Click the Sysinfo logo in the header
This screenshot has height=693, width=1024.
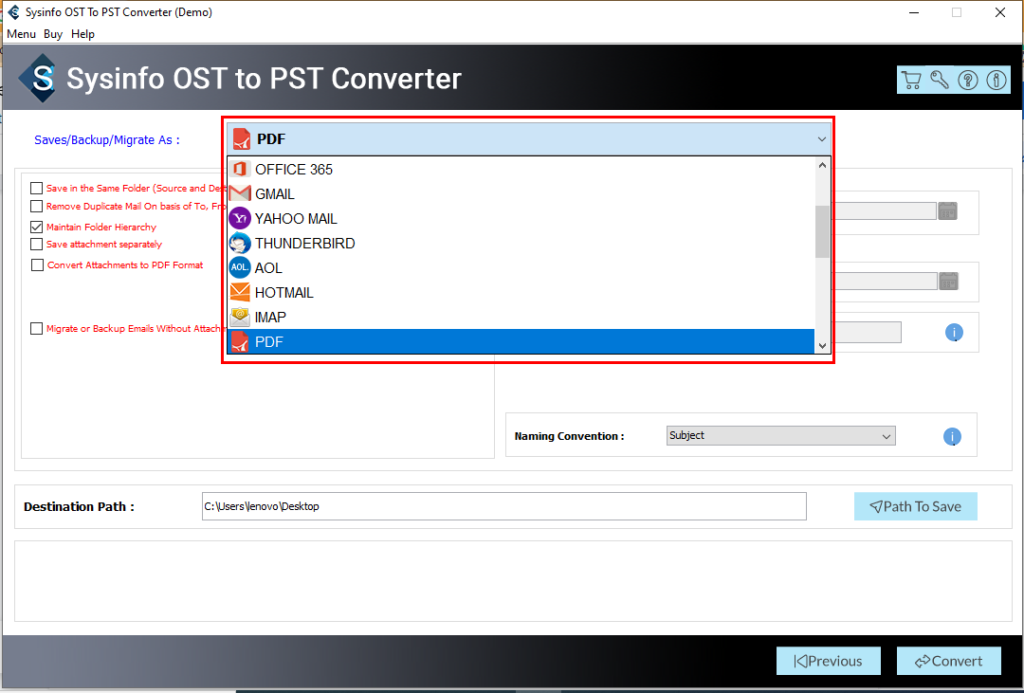pos(39,79)
